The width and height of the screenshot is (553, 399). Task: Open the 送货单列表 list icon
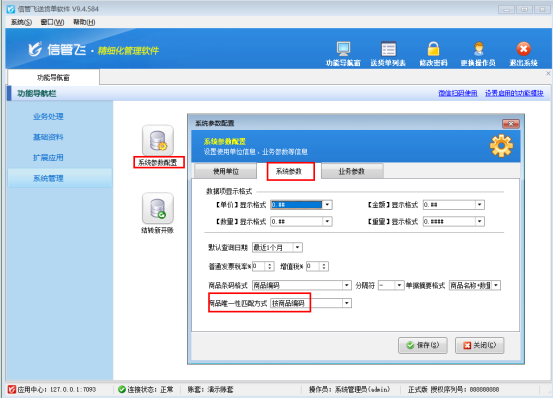(388, 49)
